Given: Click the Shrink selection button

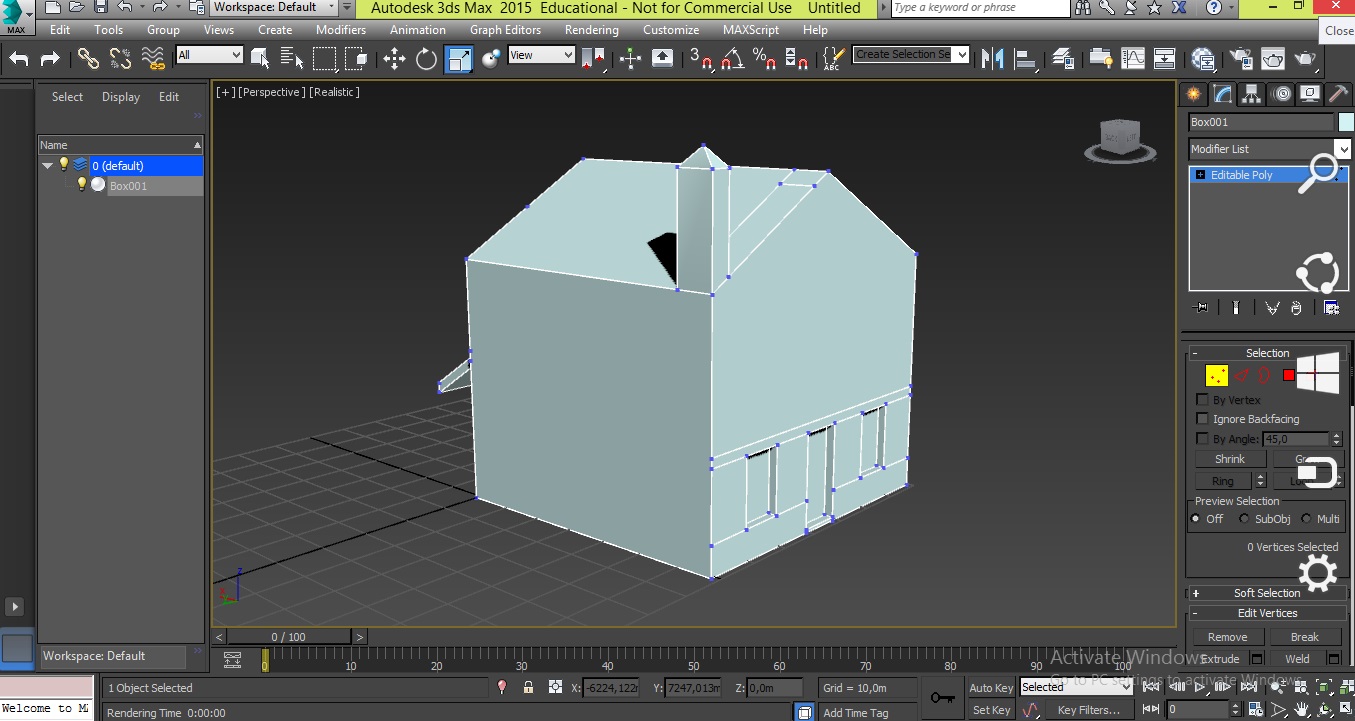Looking at the screenshot, I should tap(1229, 459).
